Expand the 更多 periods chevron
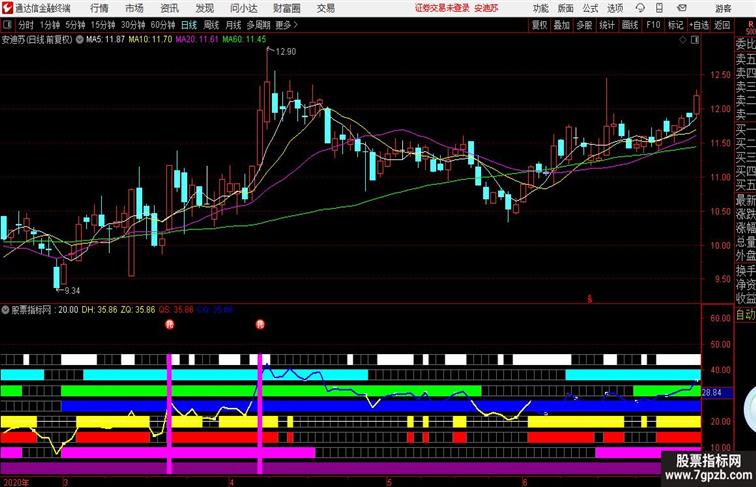Viewport: 756px width, 487px height. [x=296, y=25]
